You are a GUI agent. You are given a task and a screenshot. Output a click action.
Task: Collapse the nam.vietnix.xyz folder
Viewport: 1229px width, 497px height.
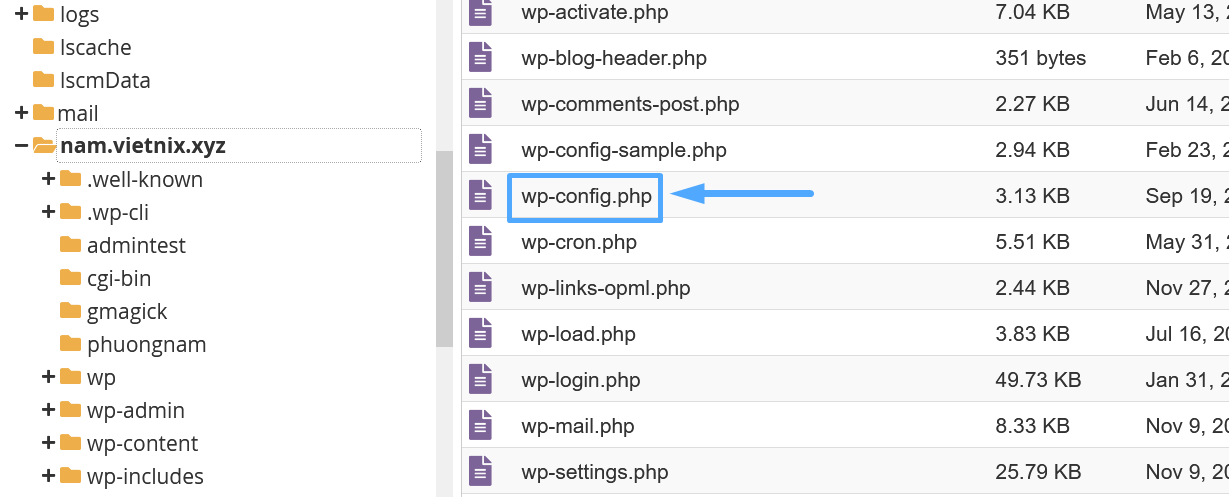21,146
